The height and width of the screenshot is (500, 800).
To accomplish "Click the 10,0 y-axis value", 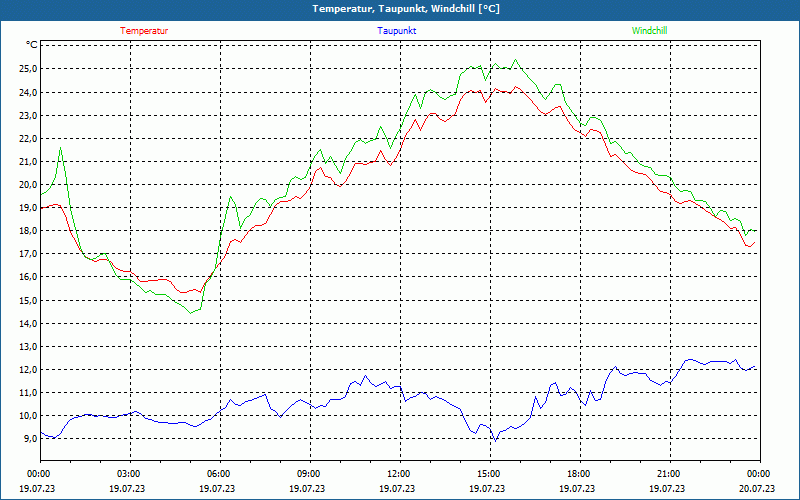I will pos(29,415).
